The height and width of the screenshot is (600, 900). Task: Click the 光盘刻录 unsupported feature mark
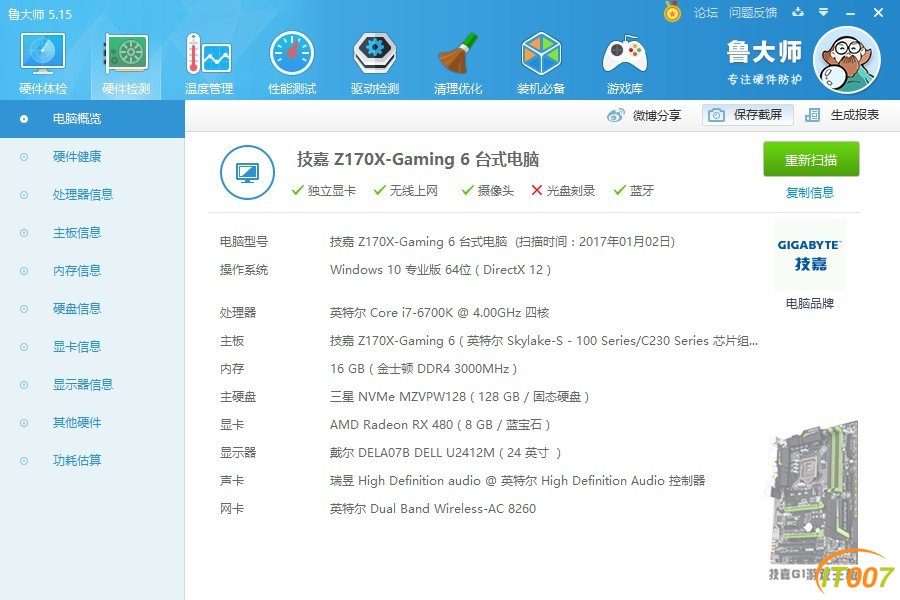click(x=563, y=191)
